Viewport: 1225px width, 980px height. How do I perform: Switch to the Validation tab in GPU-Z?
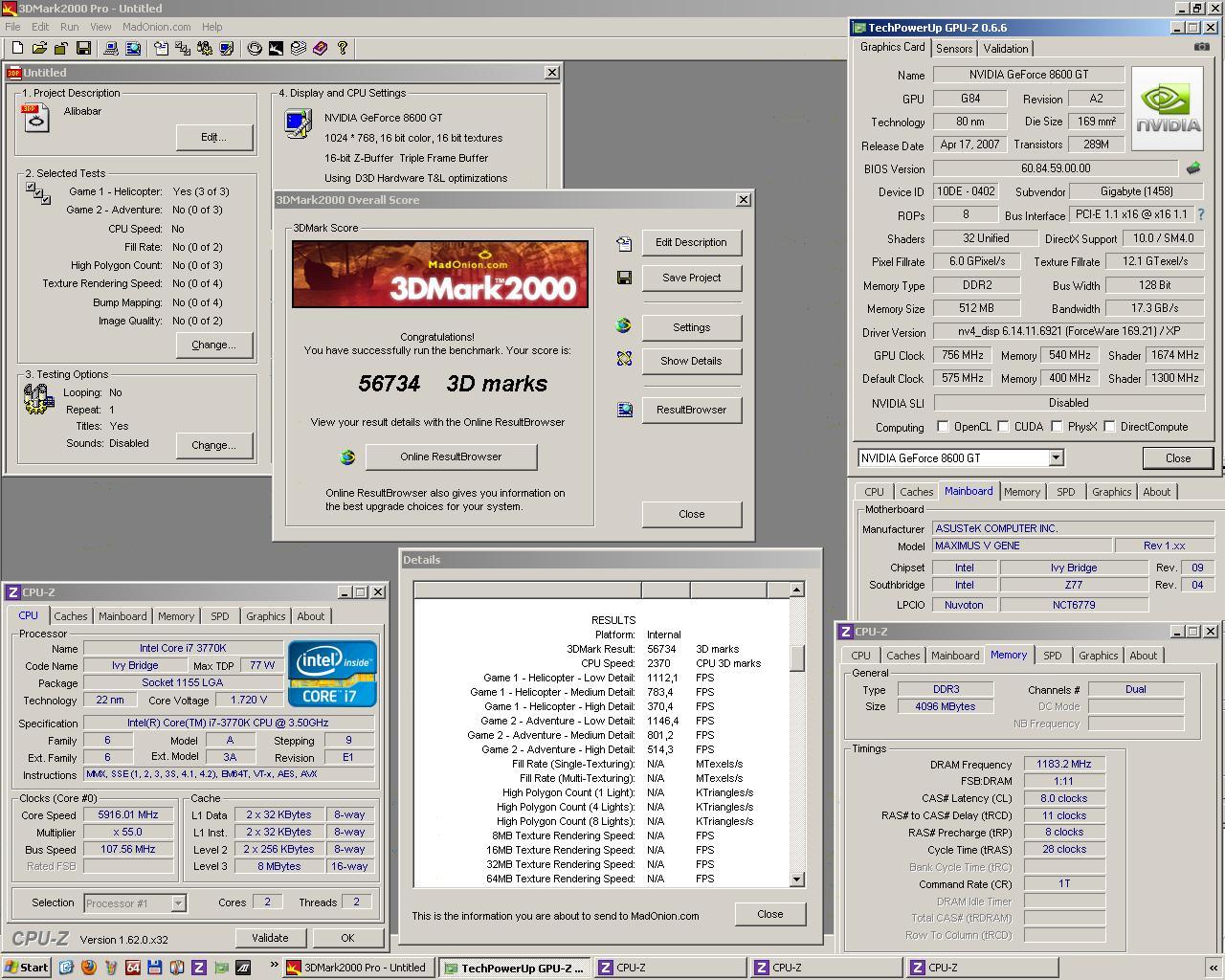click(x=1006, y=48)
